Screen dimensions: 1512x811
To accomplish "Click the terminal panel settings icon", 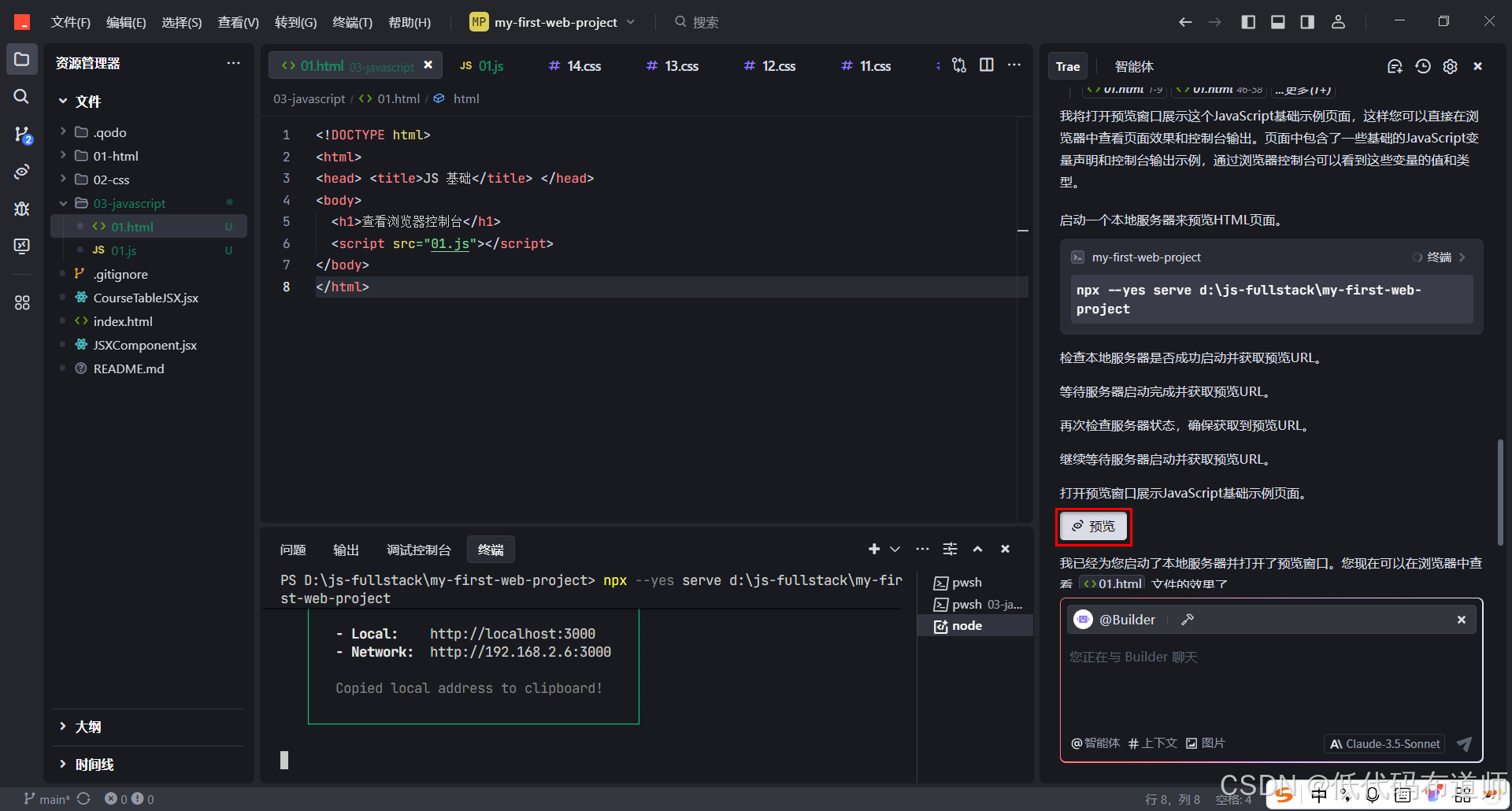I will [x=951, y=549].
